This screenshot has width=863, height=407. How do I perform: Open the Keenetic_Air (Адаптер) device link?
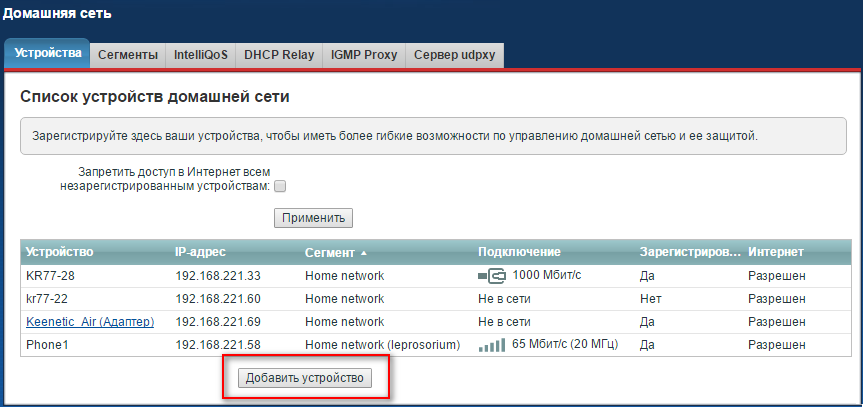click(x=90, y=321)
